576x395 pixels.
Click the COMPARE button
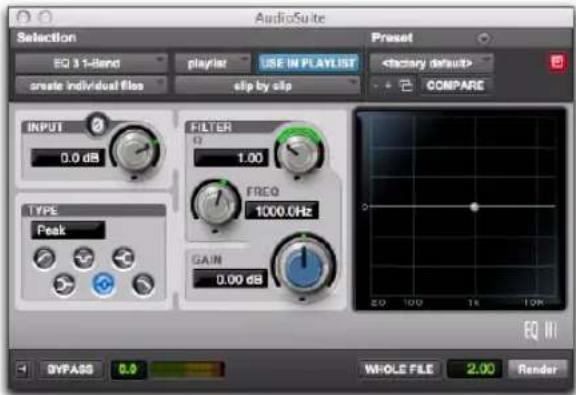[x=456, y=86]
